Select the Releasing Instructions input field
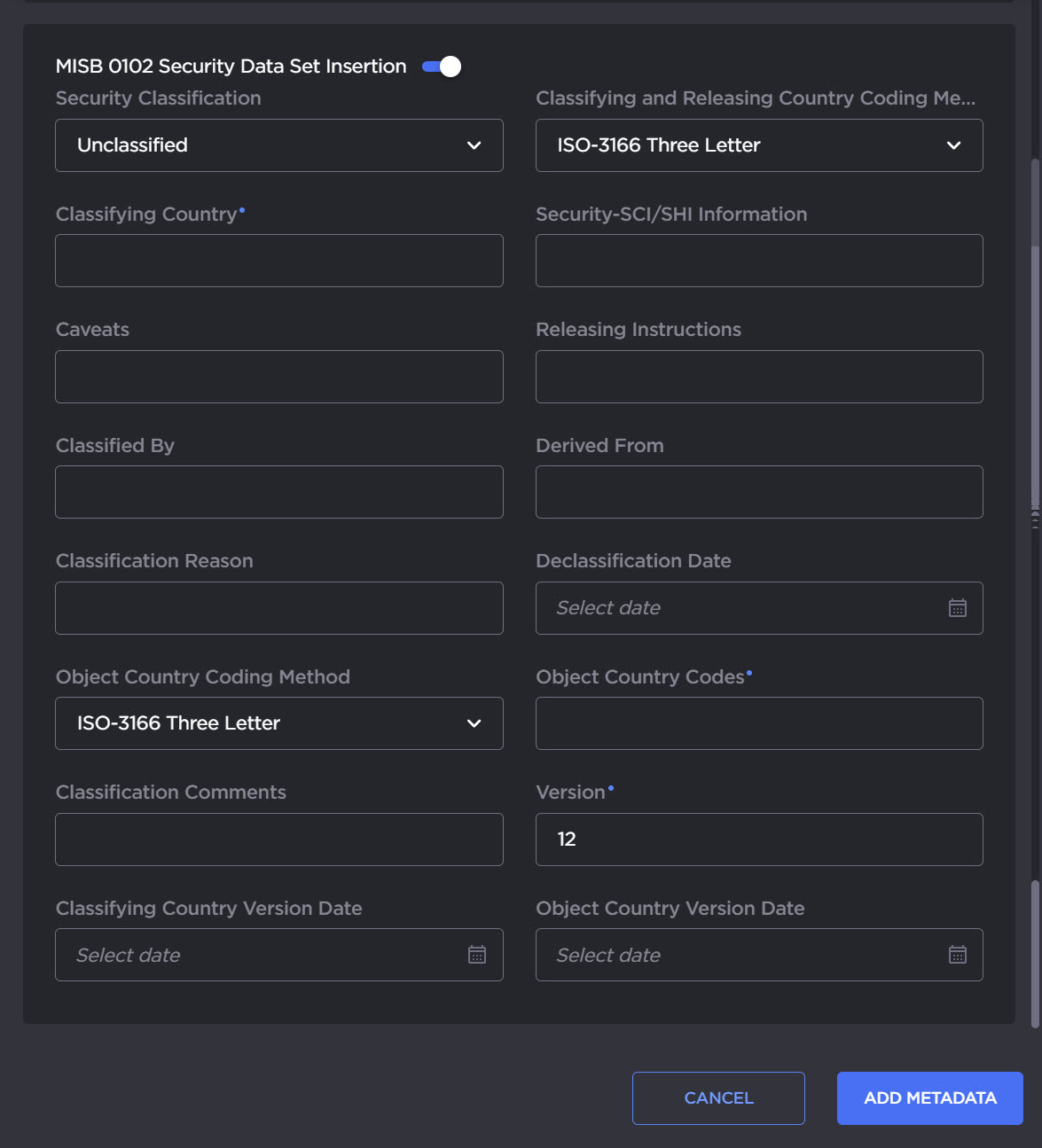The width and height of the screenshot is (1042, 1148). coord(758,377)
